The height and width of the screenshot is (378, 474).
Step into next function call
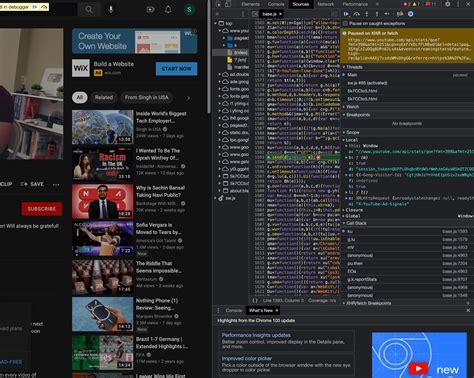pos(367,14)
